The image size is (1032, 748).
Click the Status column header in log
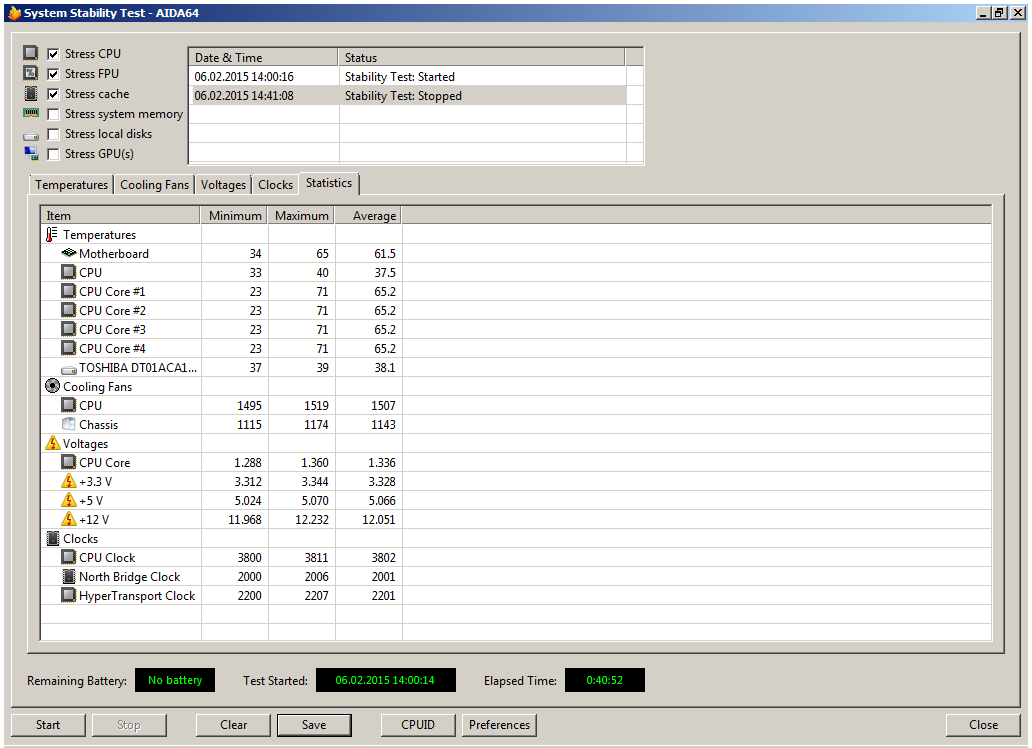(x=481, y=57)
